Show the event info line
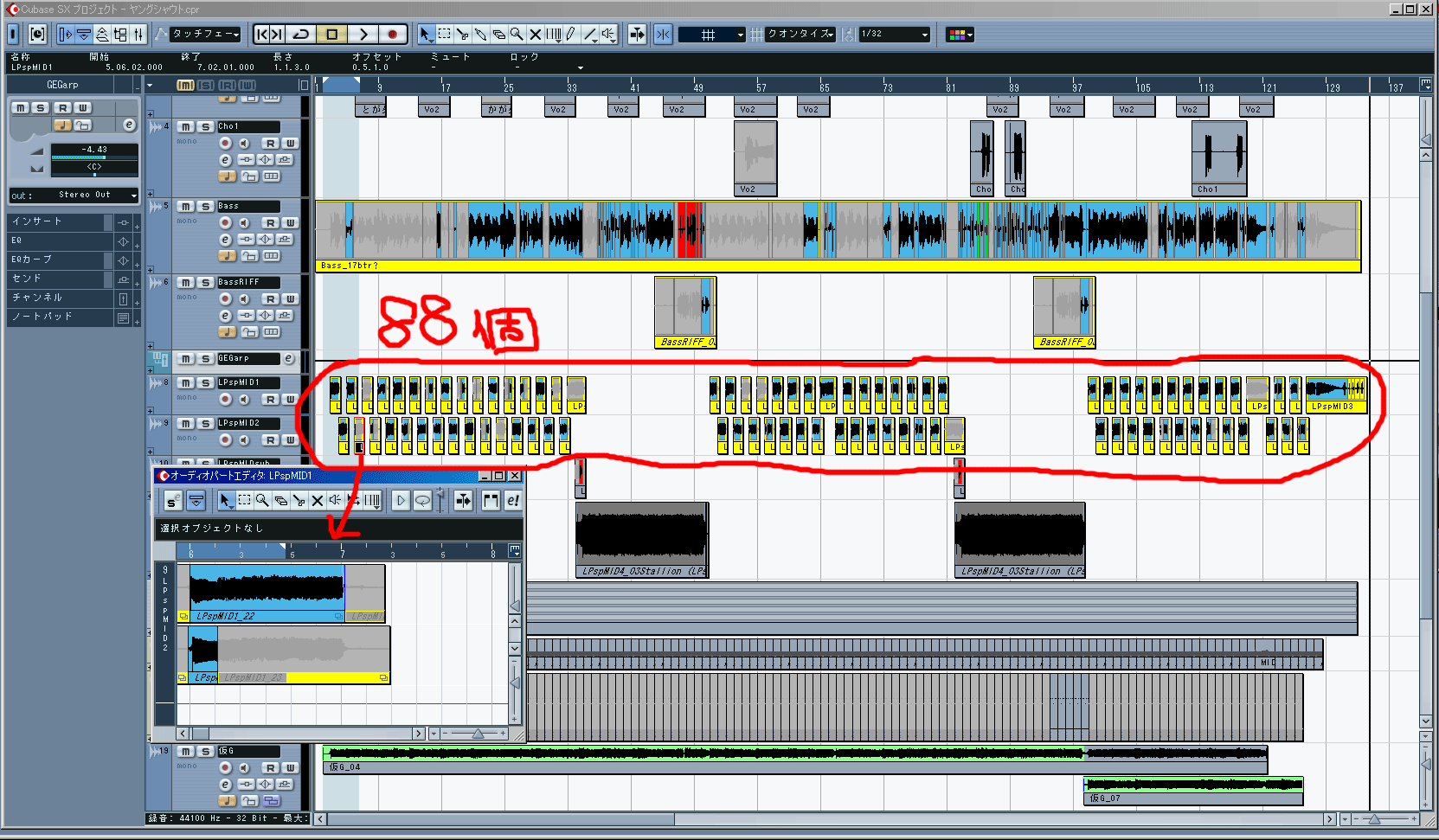Viewport: 1439px width, 840px height. (x=84, y=35)
